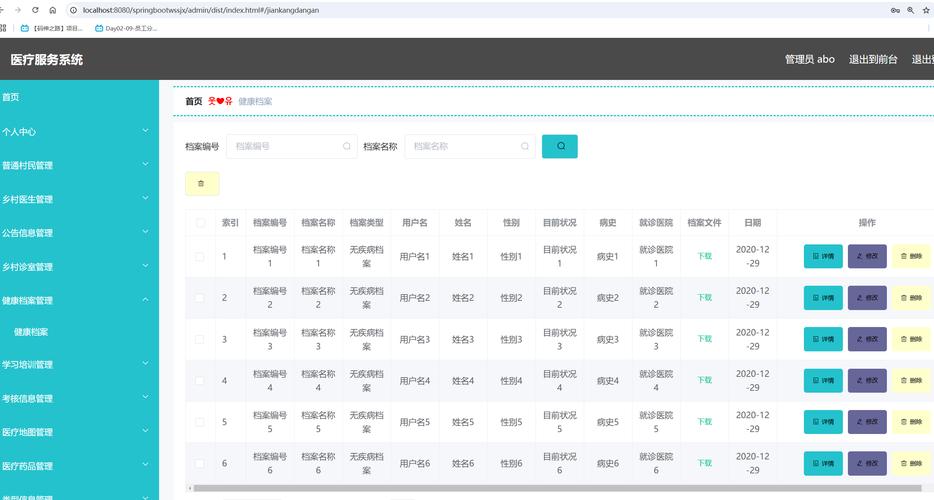Download the 档案文件 for row 6

click(704, 463)
